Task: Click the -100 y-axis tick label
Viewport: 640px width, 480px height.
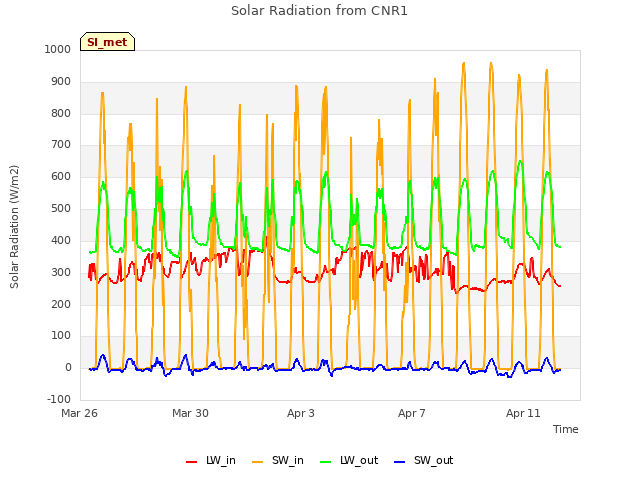Action: 59,399
